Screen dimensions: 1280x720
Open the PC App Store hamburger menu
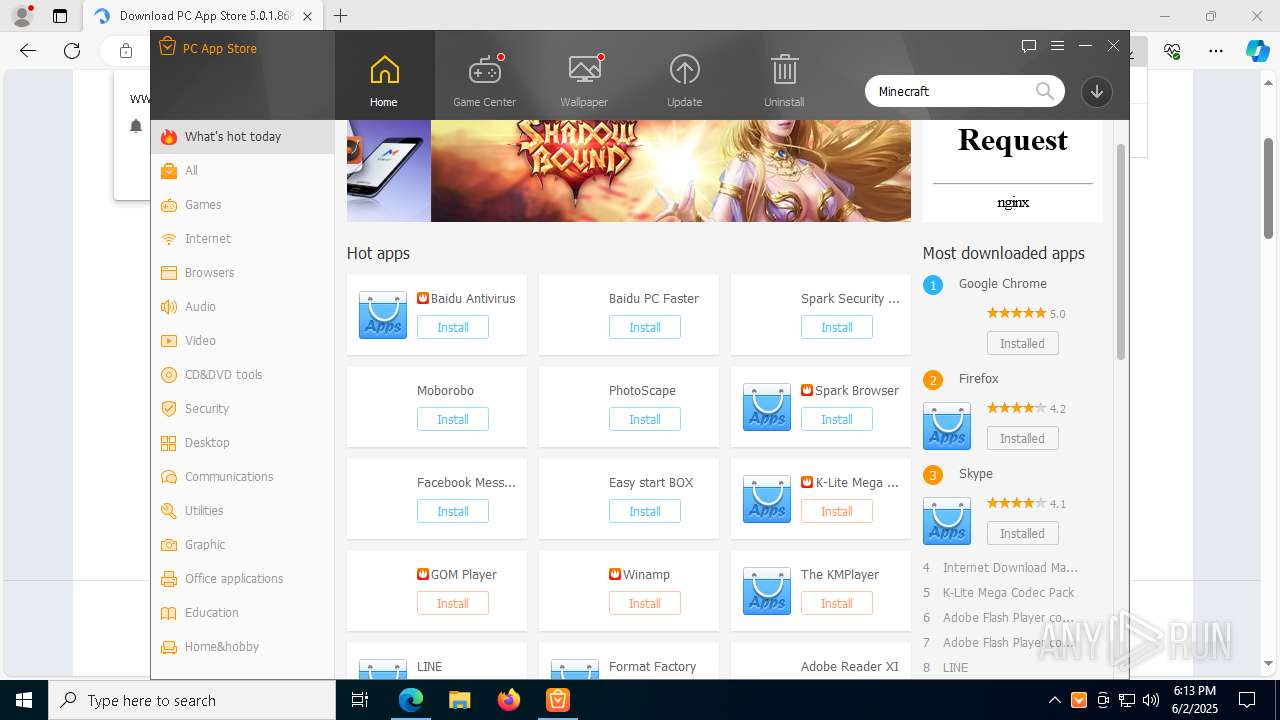pyautogui.click(x=1057, y=46)
